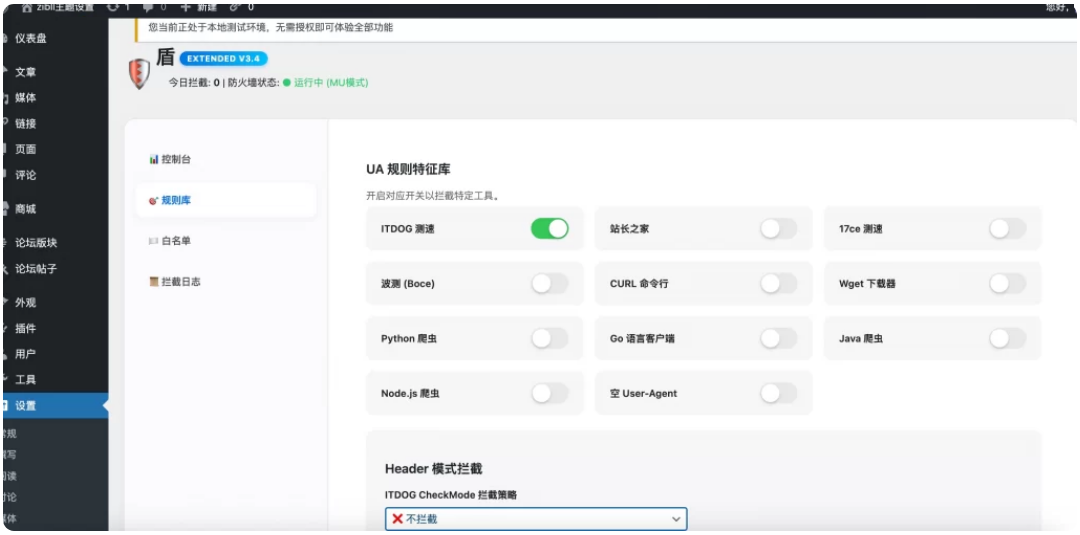Disable the ITDOG 测速 toggle
Image resolution: width=1080 pixels, height=535 pixels.
point(549,229)
